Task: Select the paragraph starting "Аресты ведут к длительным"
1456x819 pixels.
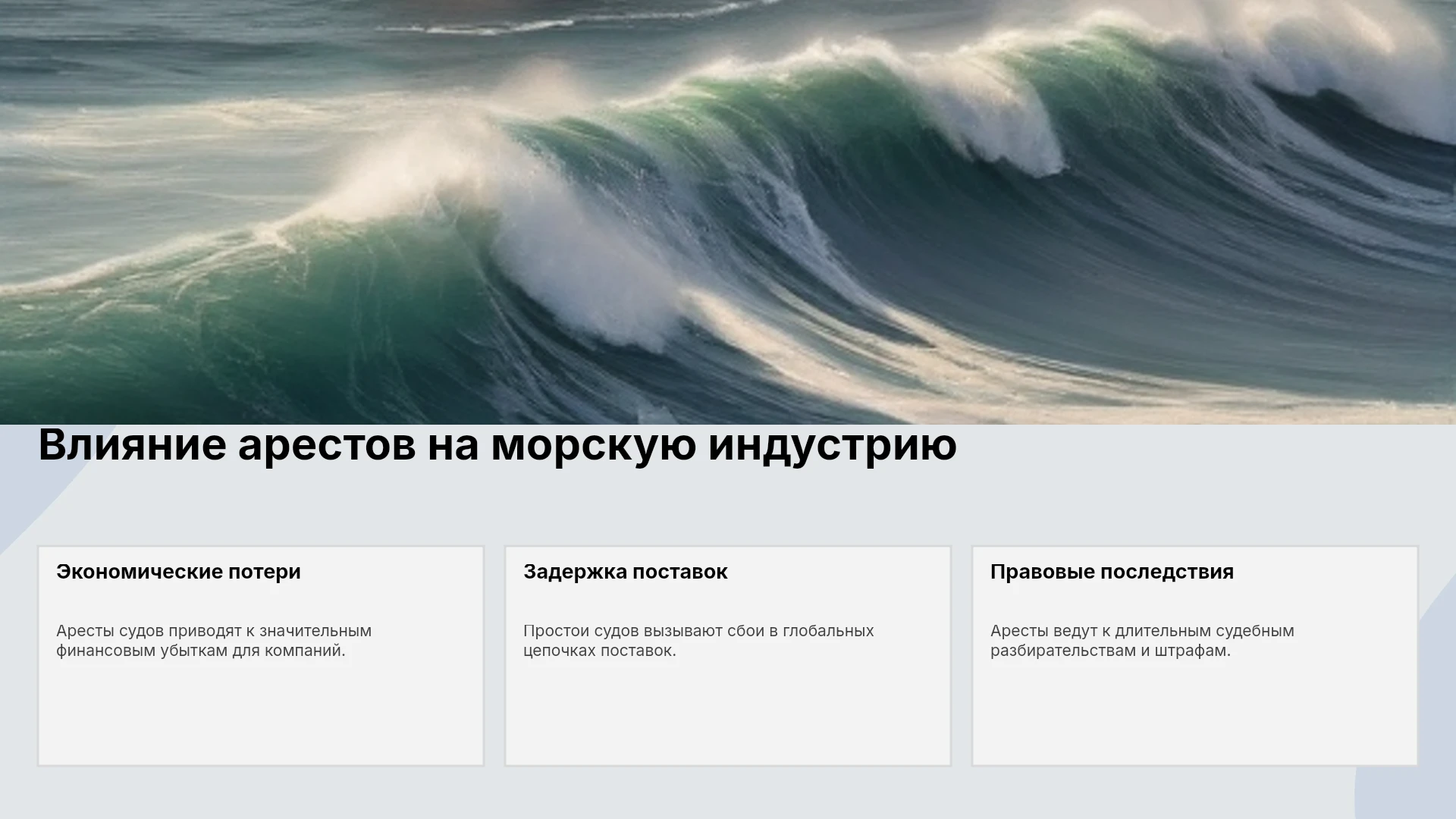Action: pos(1142,641)
